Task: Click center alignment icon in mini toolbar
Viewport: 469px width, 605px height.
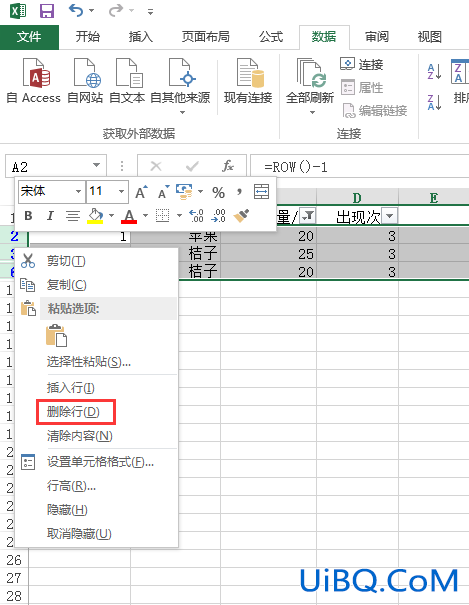Action: [73, 216]
